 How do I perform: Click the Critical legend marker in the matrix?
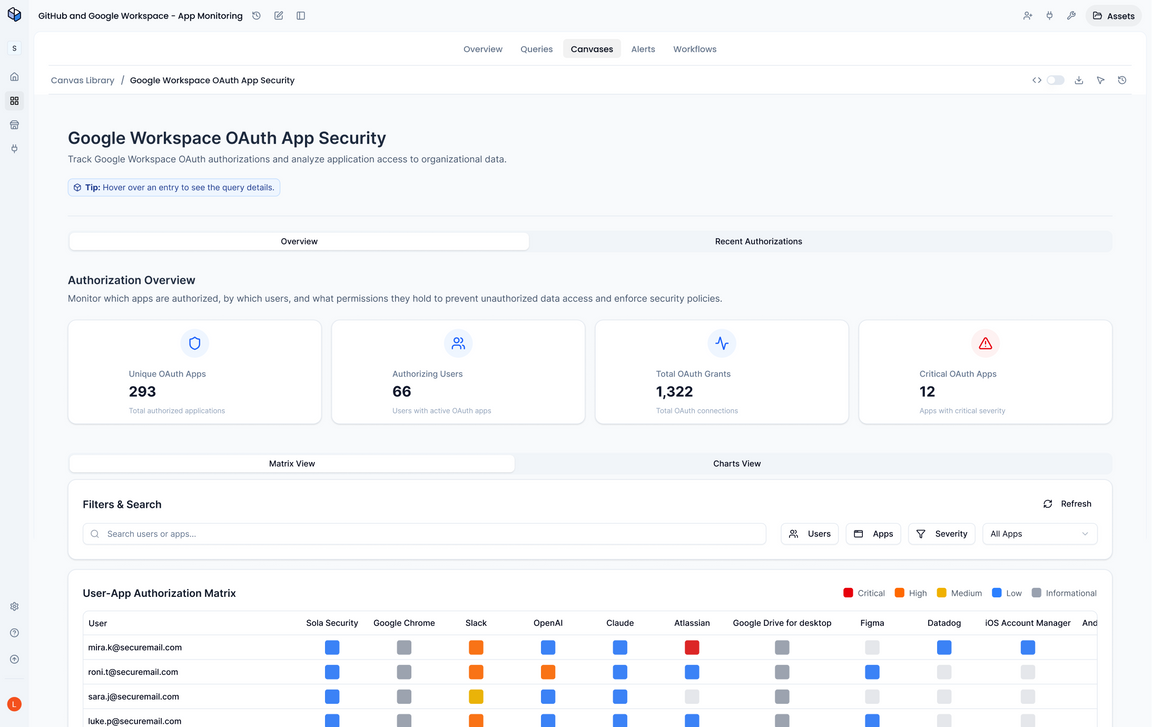pyautogui.click(x=846, y=592)
